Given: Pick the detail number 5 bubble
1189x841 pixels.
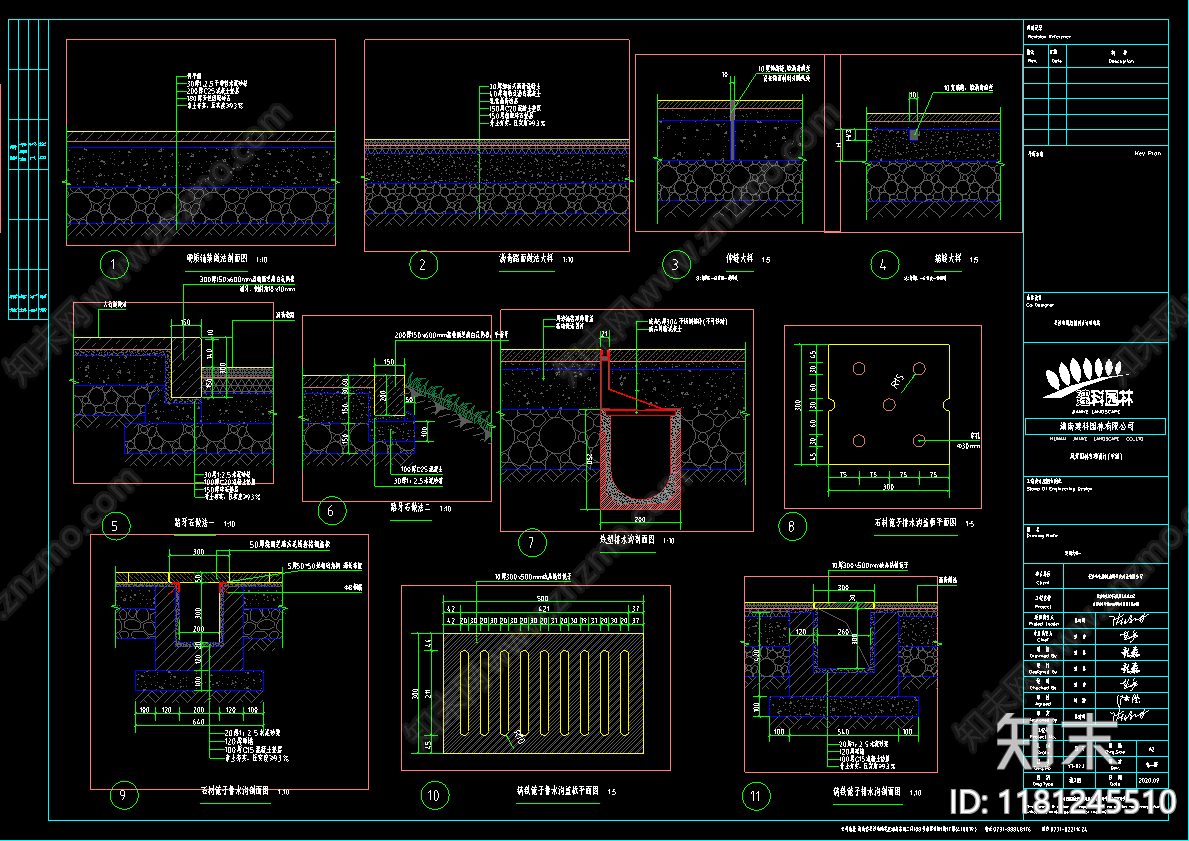Looking at the screenshot, I should 115,525.
